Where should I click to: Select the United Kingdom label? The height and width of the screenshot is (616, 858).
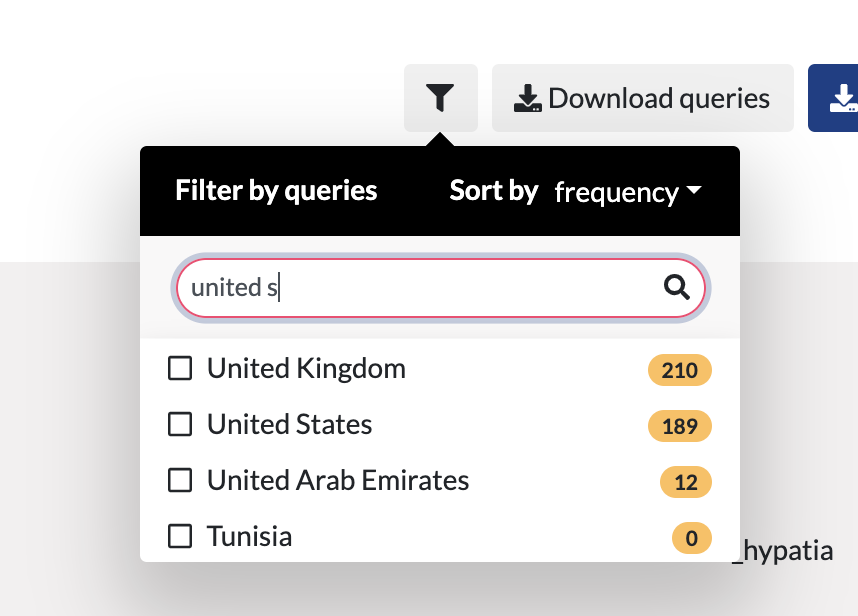306,368
